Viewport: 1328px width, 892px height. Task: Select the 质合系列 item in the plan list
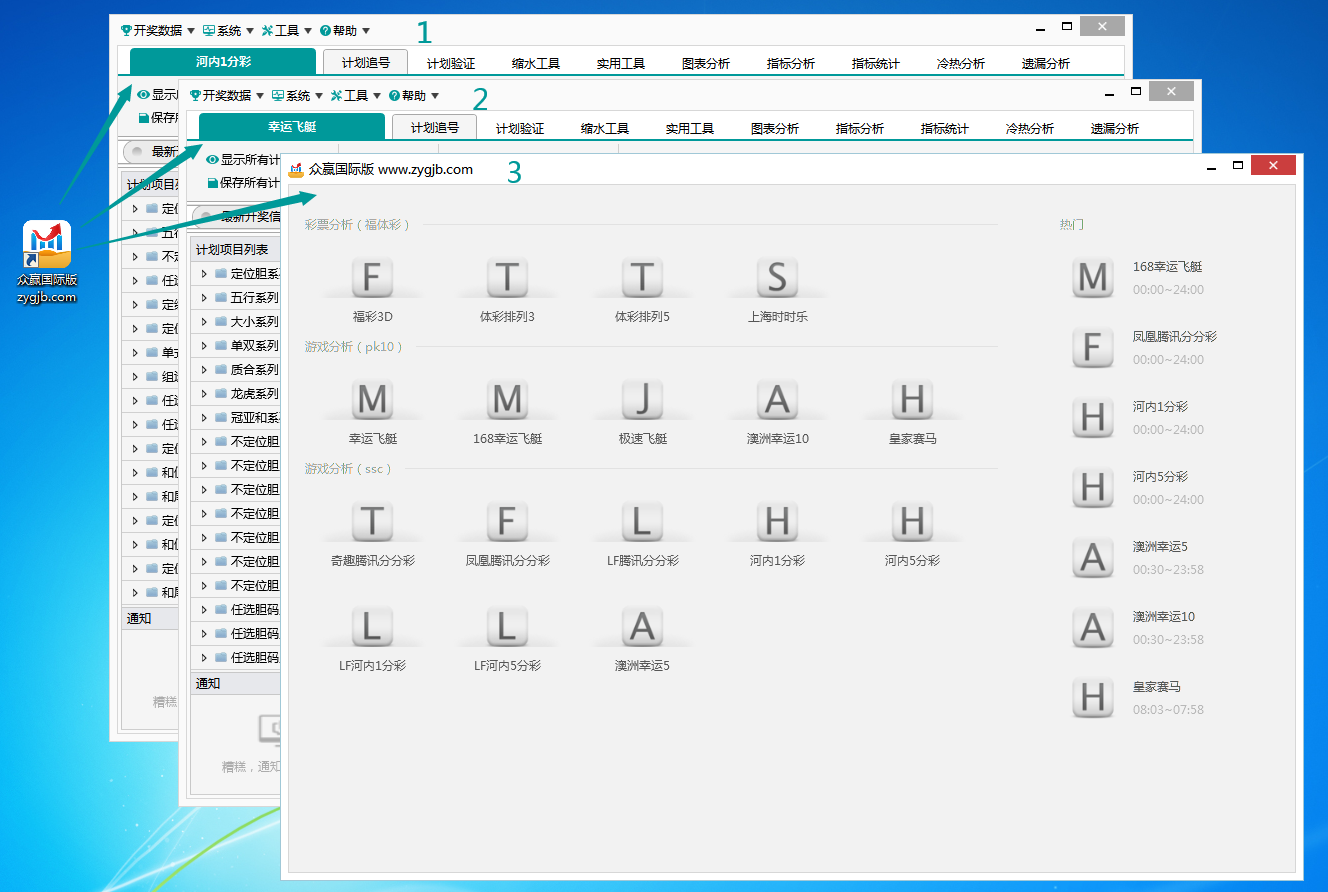254,370
